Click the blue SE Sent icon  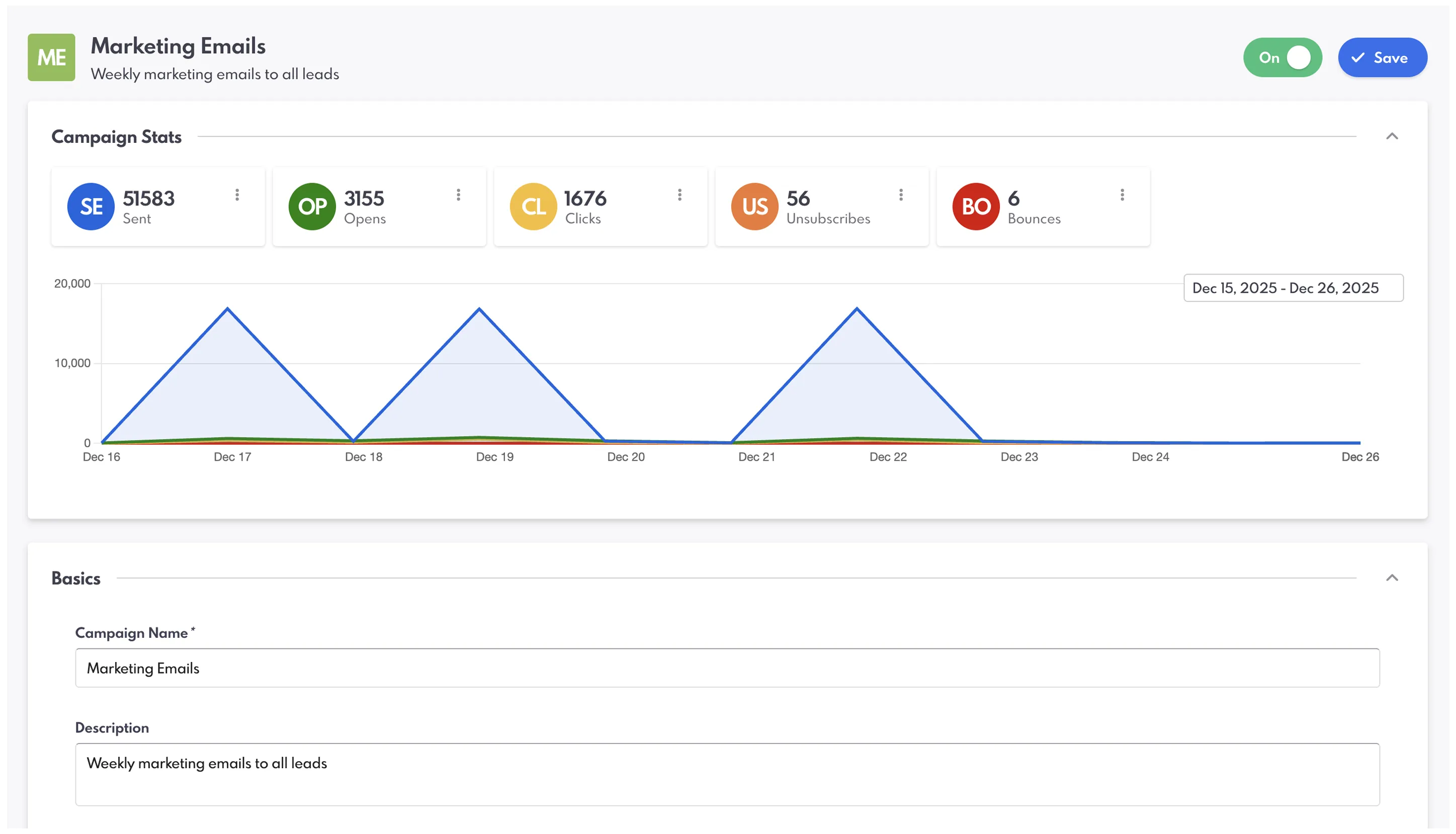91,206
